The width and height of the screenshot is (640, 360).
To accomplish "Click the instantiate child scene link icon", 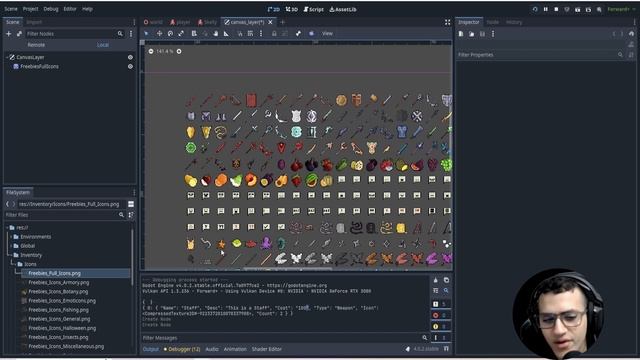I will click(19, 34).
